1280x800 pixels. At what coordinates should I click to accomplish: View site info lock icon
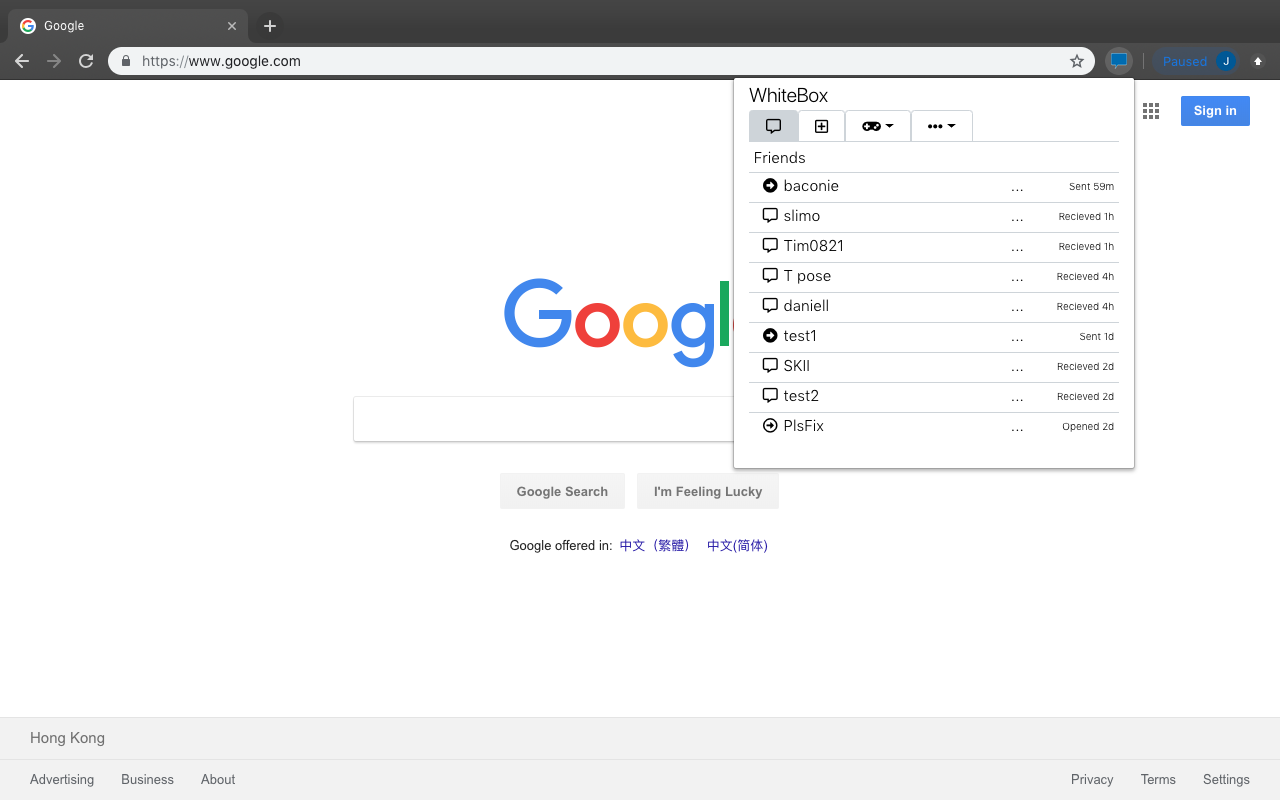[125, 61]
